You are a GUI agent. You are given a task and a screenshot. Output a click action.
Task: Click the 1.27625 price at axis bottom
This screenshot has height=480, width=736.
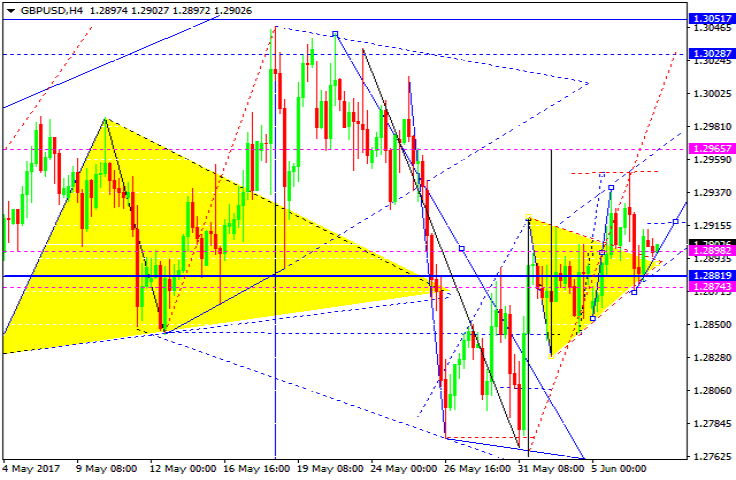710,457
